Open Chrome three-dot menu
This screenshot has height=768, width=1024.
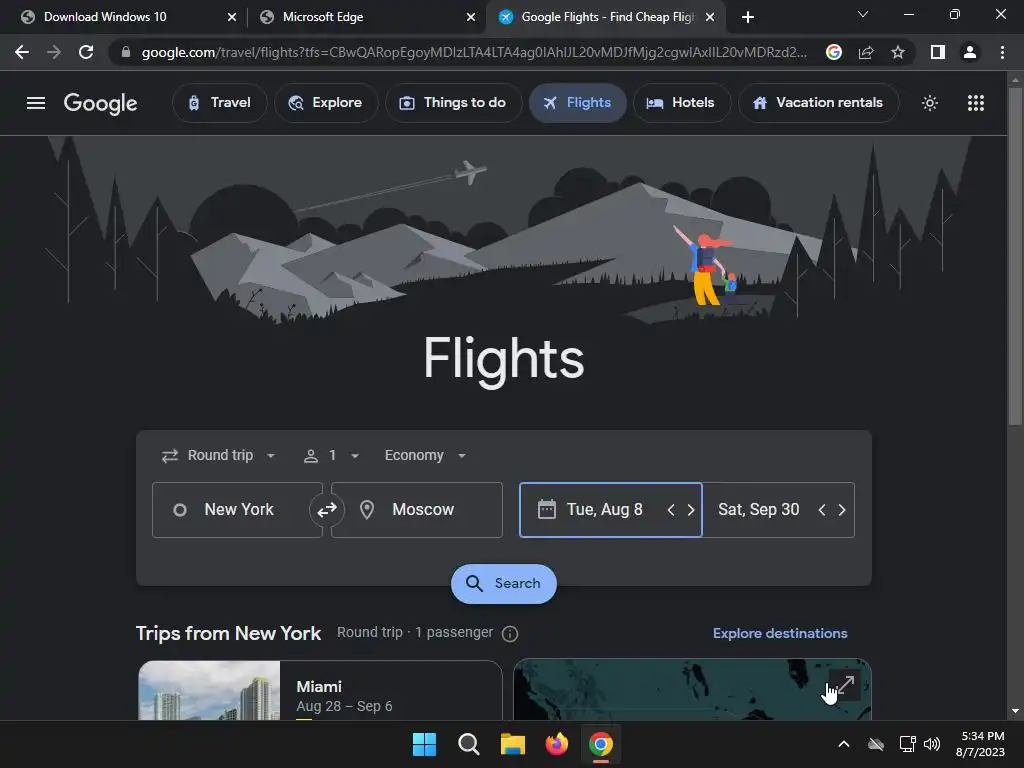(1002, 52)
